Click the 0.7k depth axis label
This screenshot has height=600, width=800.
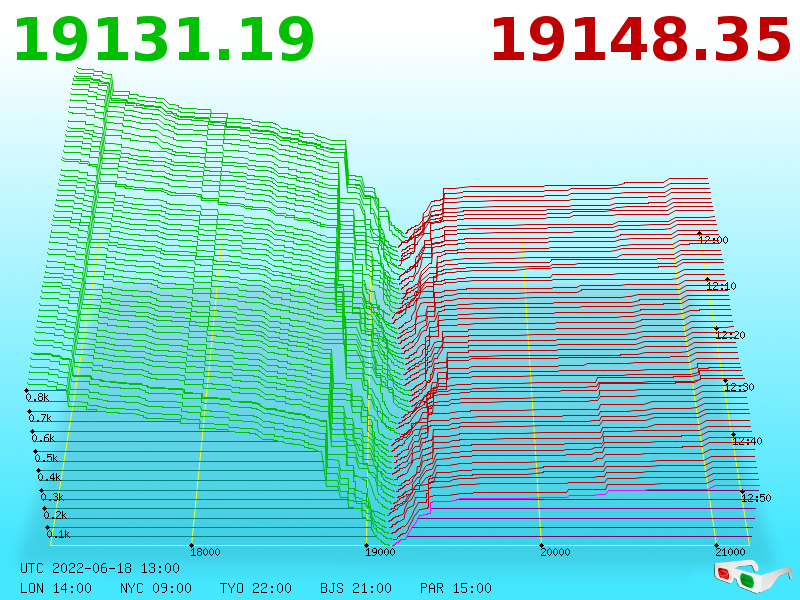40,418
